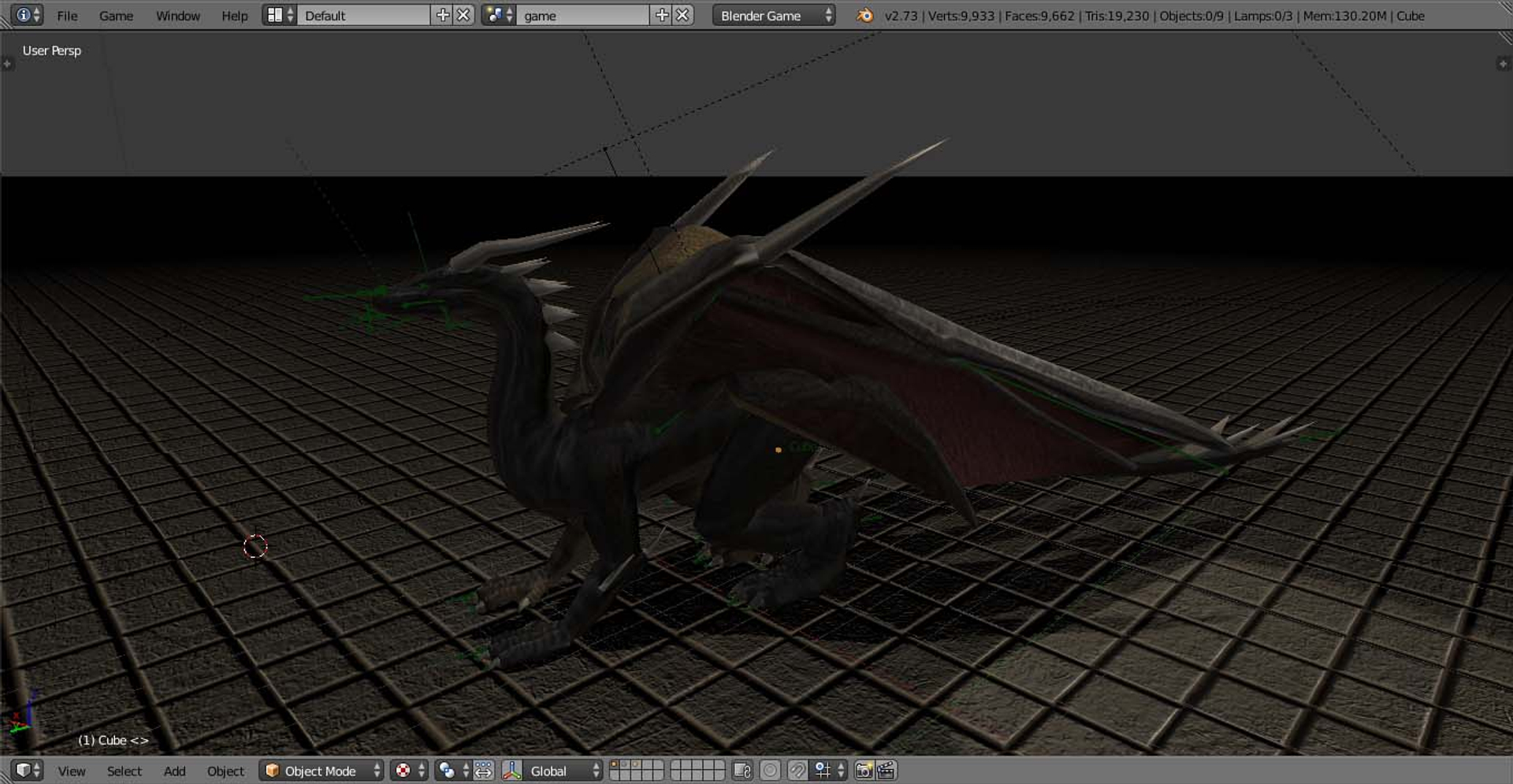Open the File menu
1513x784 pixels.
point(67,16)
